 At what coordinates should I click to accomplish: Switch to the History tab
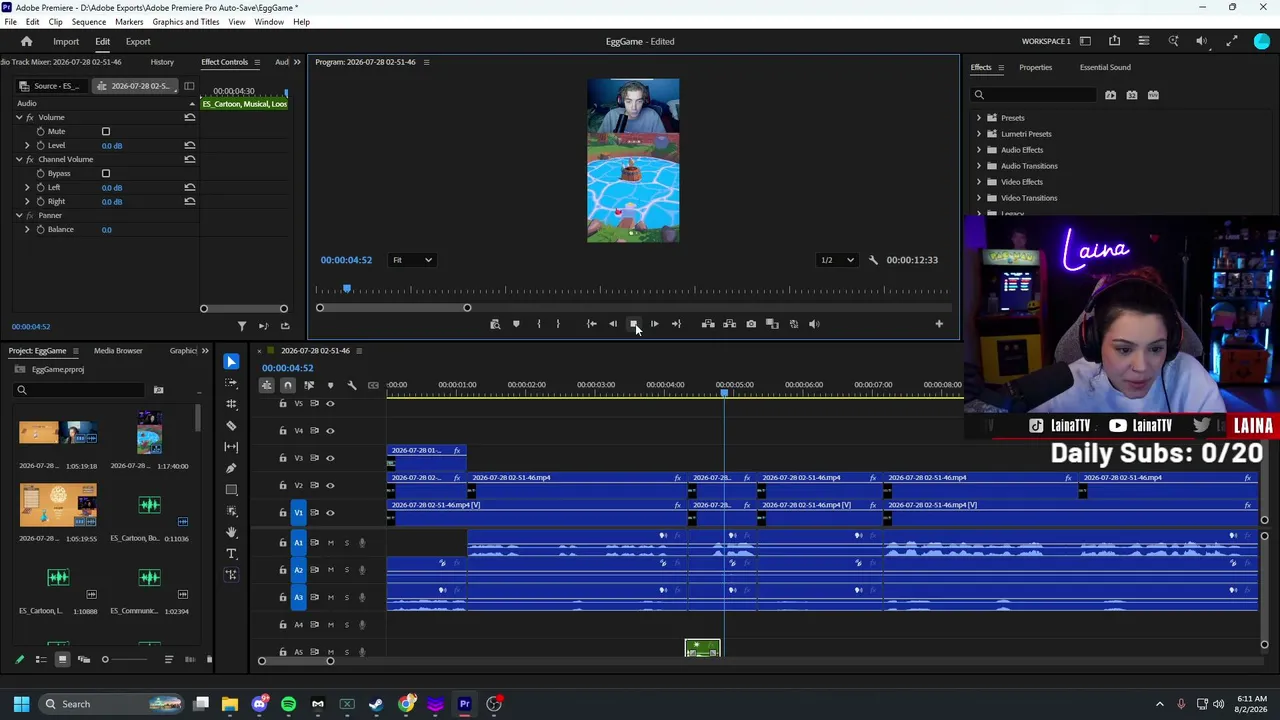(x=162, y=62)
